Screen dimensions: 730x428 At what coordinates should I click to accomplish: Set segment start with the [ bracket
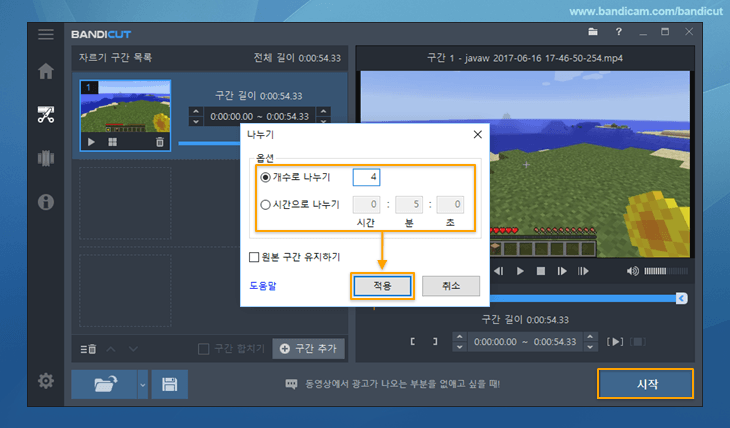412,342
